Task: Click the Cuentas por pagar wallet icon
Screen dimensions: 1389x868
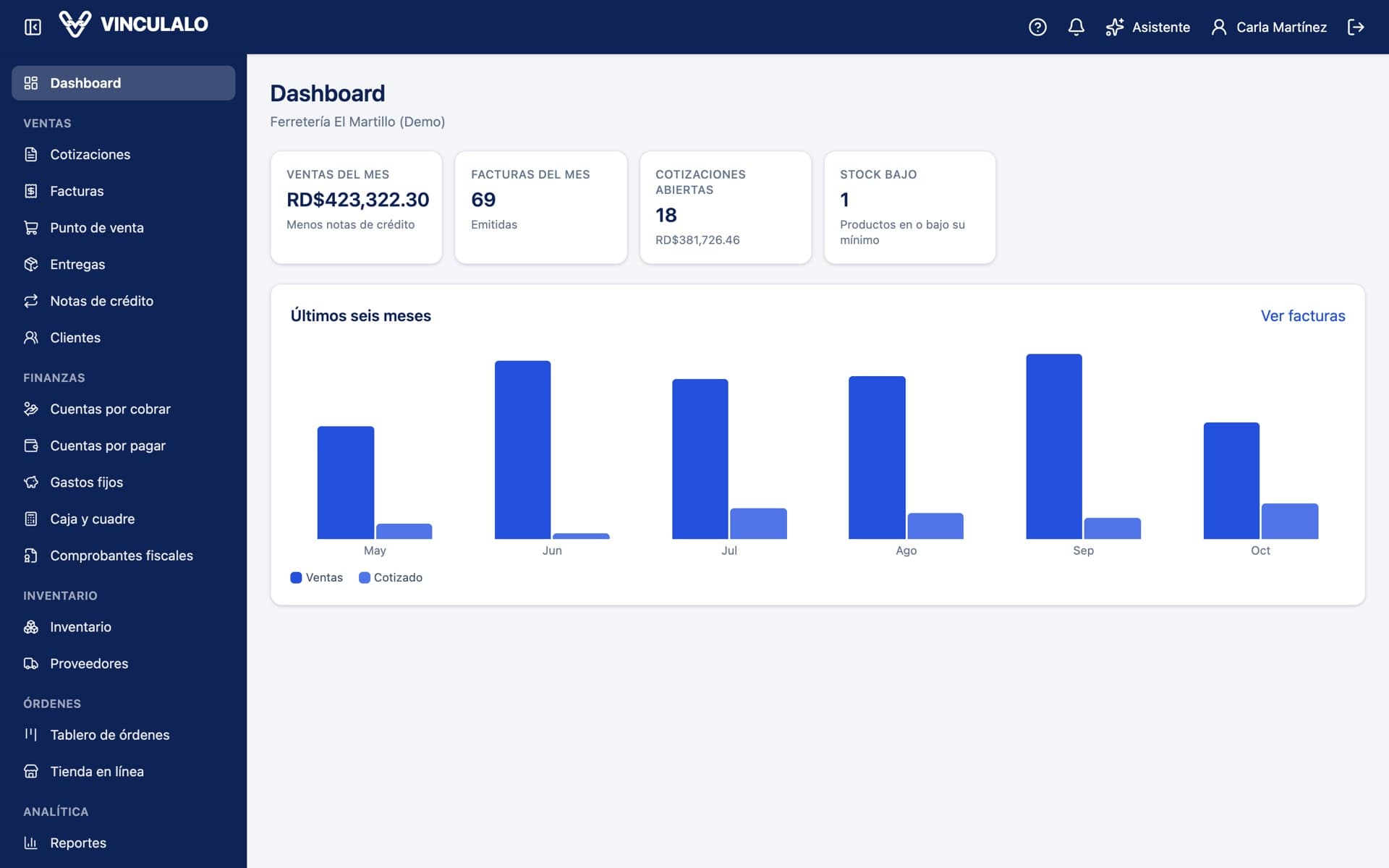Action: [31, 446]
